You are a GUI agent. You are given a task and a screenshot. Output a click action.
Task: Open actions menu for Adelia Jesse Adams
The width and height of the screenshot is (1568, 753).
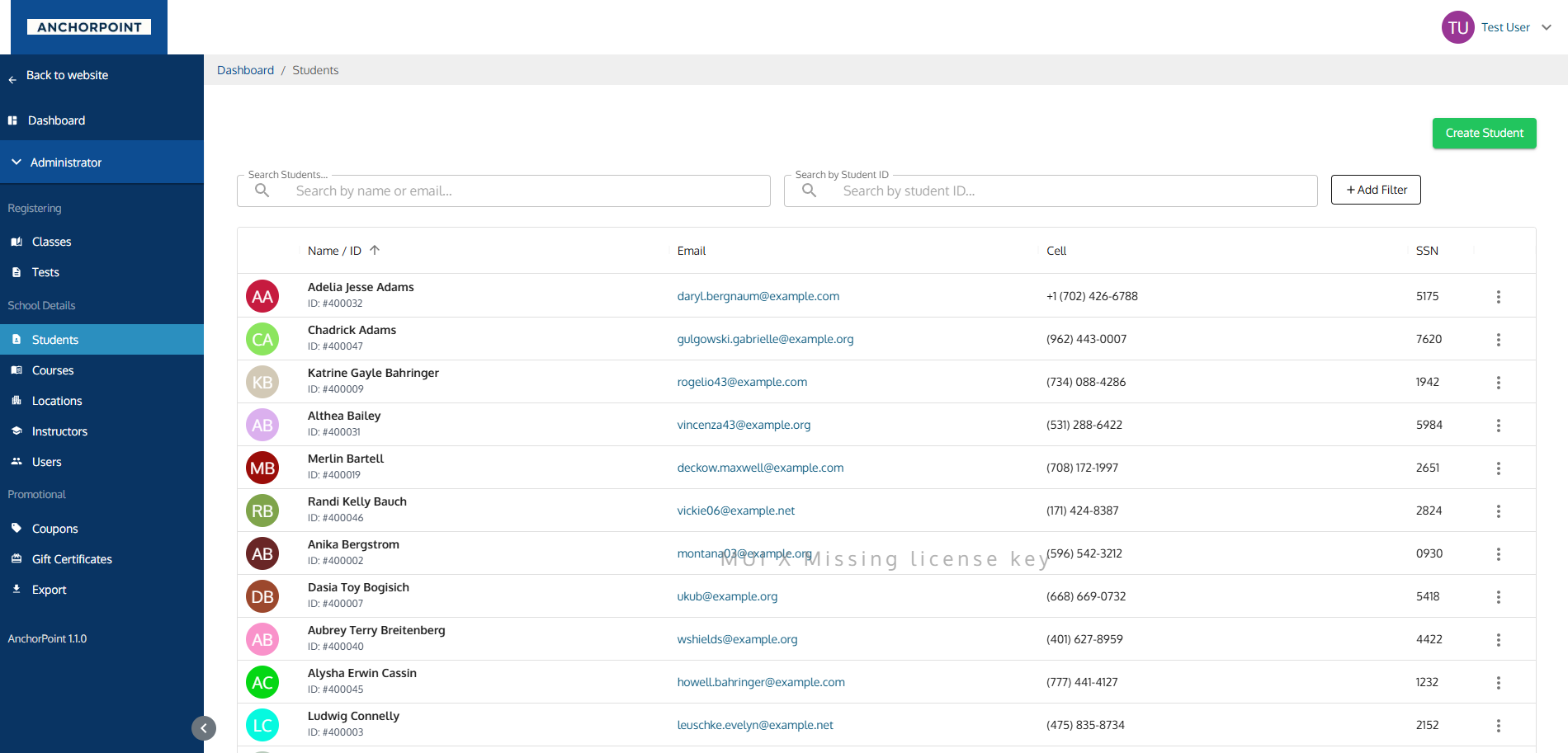pos(1498,297)
